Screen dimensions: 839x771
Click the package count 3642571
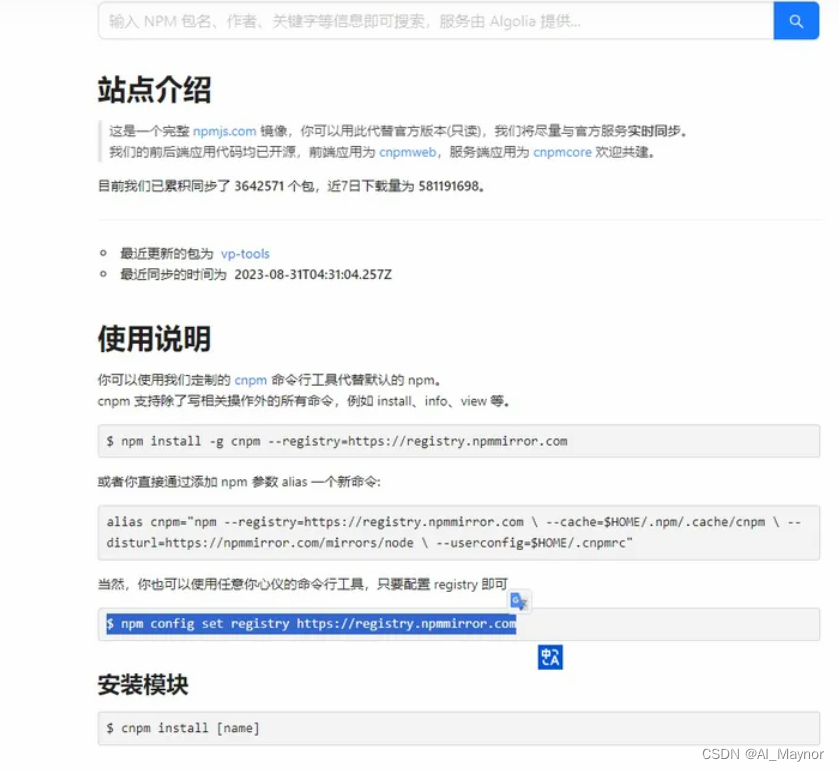259,186
